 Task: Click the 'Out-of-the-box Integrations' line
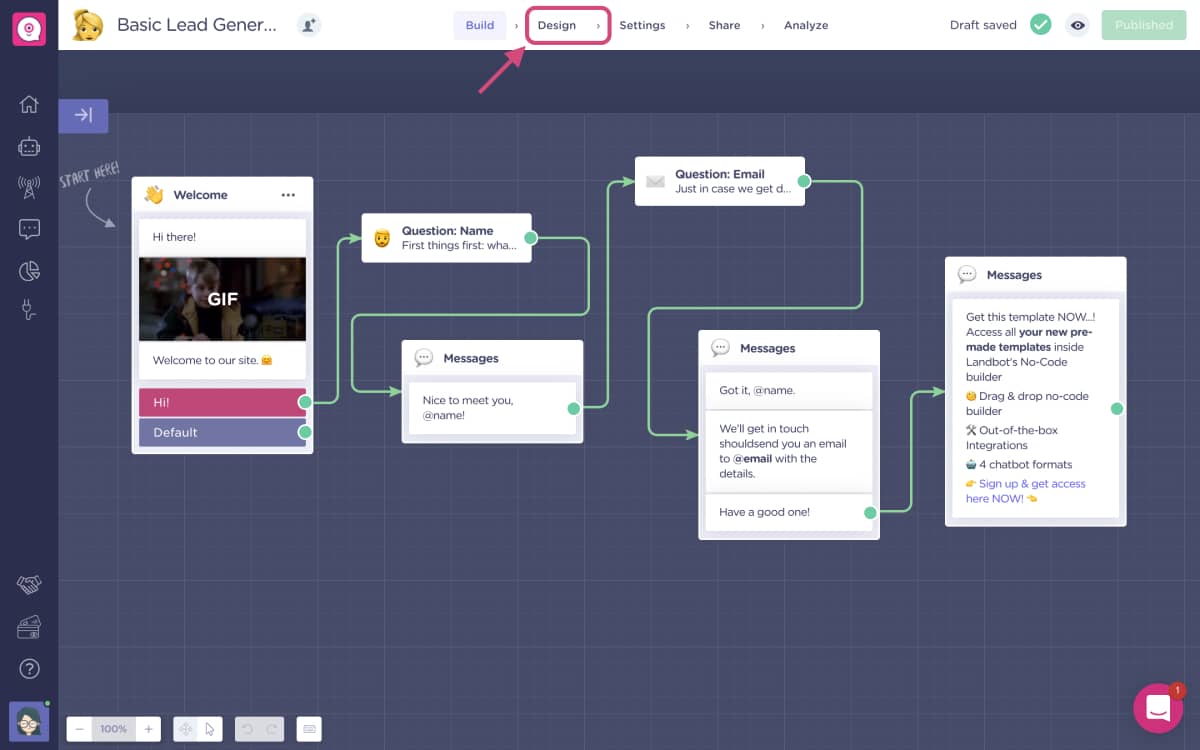(1012, 438)
